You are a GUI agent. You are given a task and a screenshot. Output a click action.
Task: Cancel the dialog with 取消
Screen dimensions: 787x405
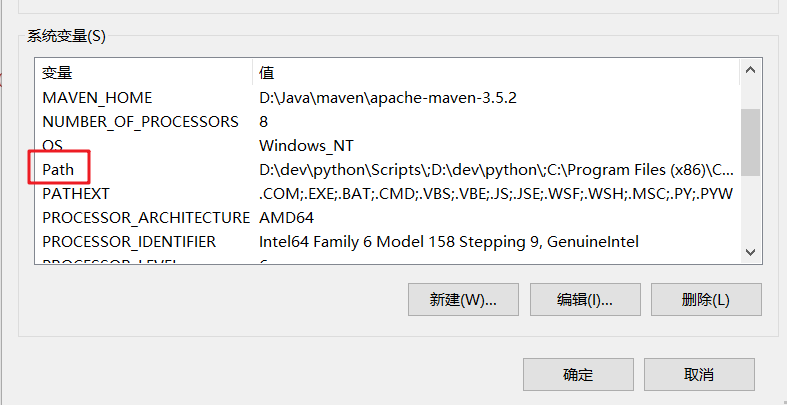pos(699,375)
